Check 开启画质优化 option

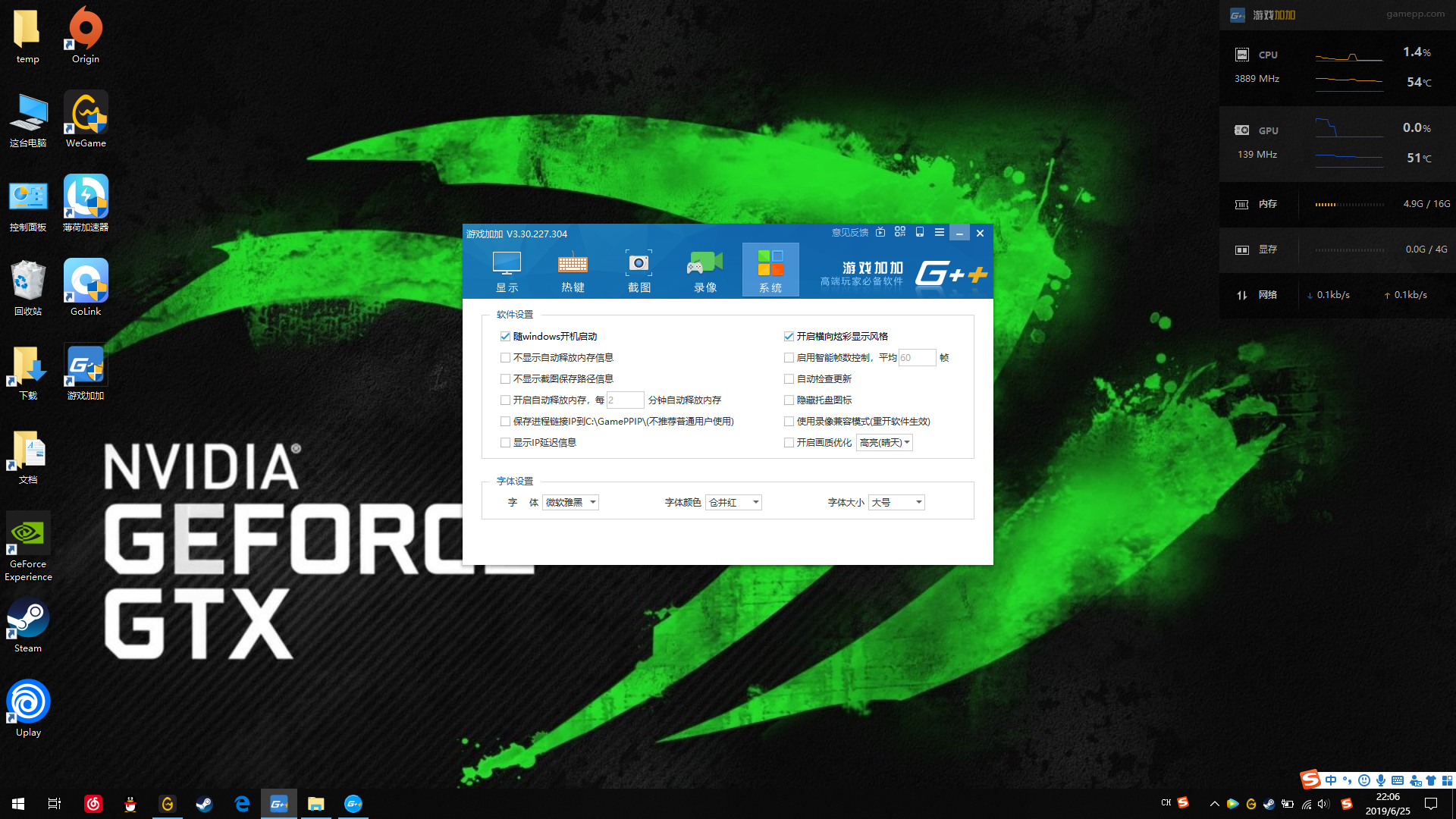pyautogui.click(x=789, y=442)
